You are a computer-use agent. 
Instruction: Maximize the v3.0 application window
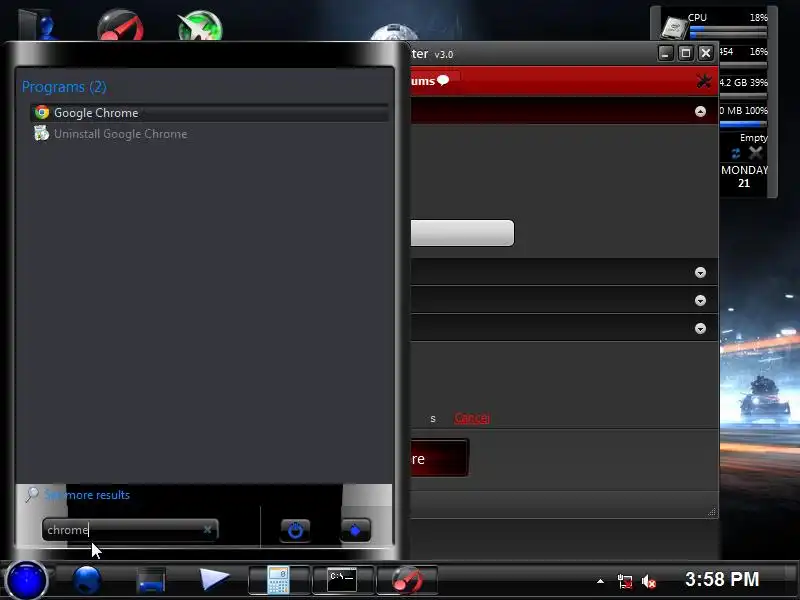pos(686,53)
